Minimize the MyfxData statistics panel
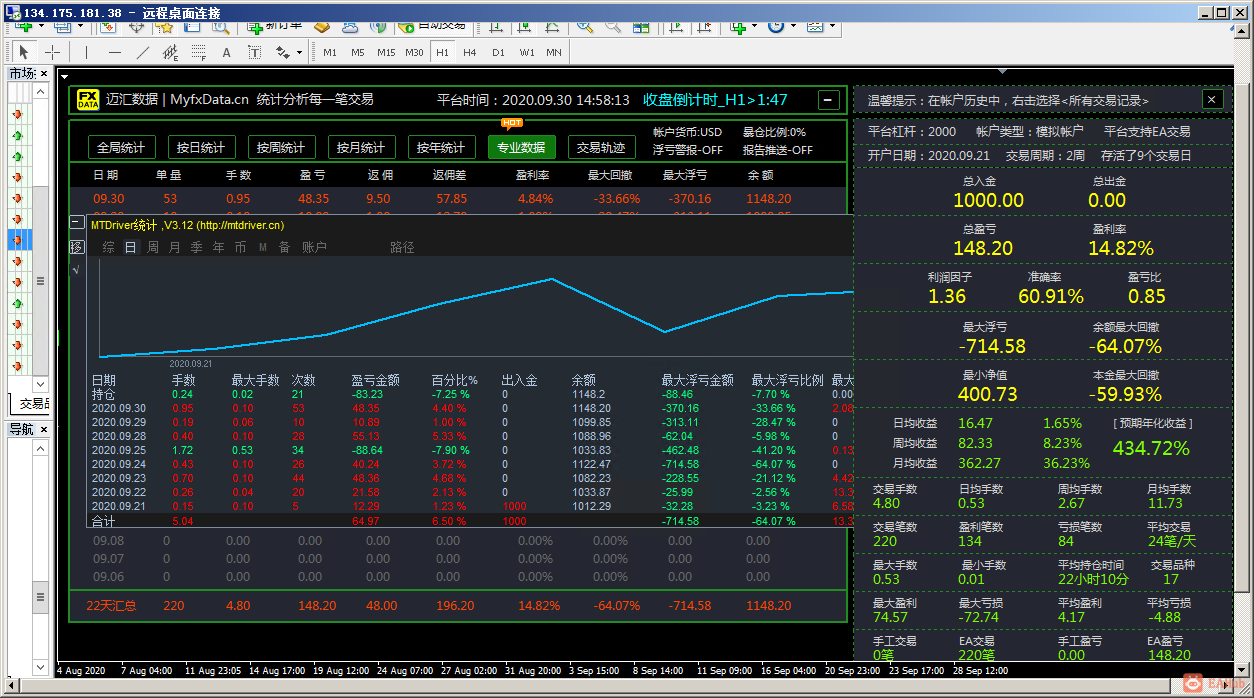1254x698 pixels. coord(828,100)
